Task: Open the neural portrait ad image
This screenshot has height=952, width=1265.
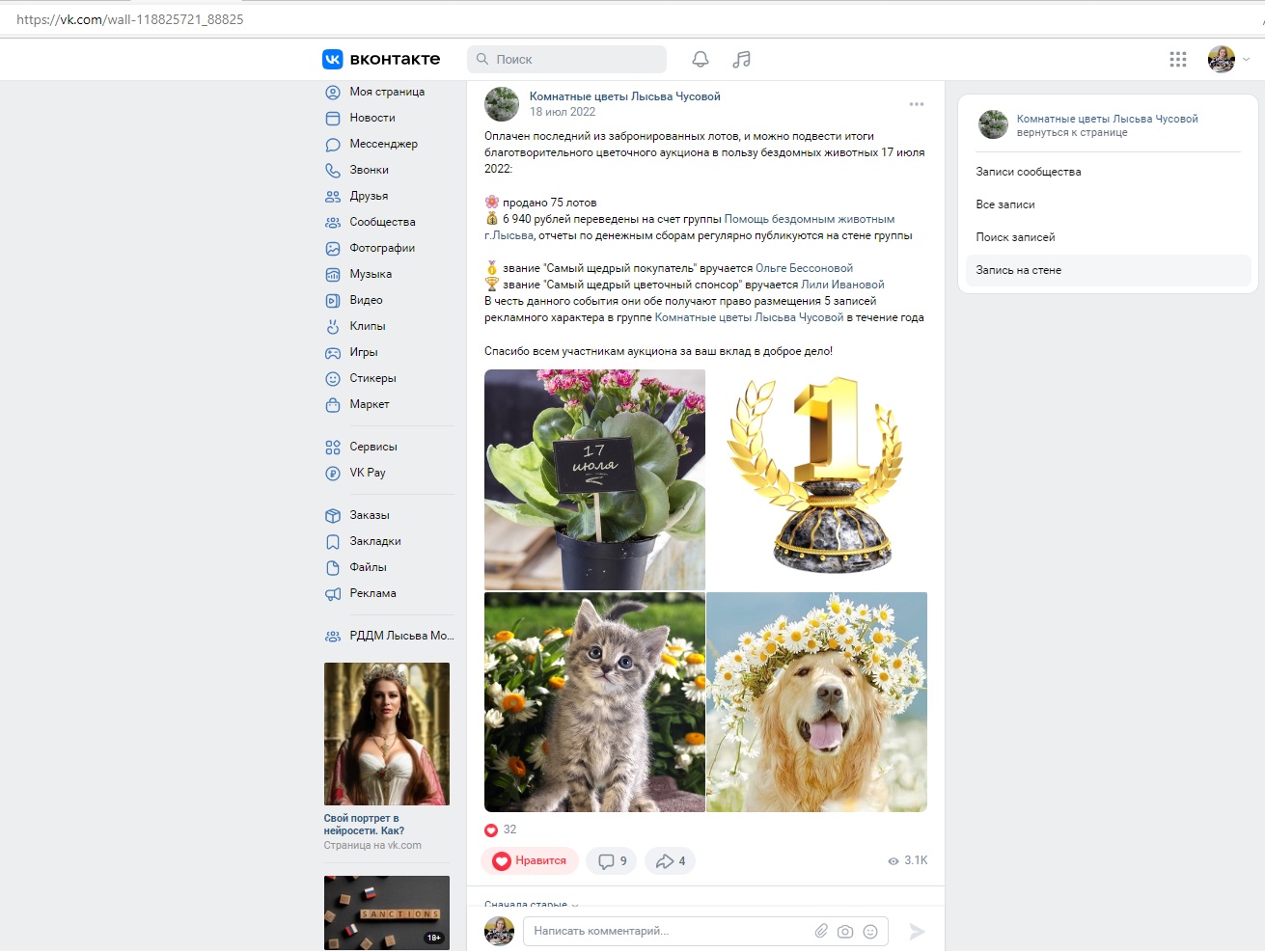Action: pos(387,734)
